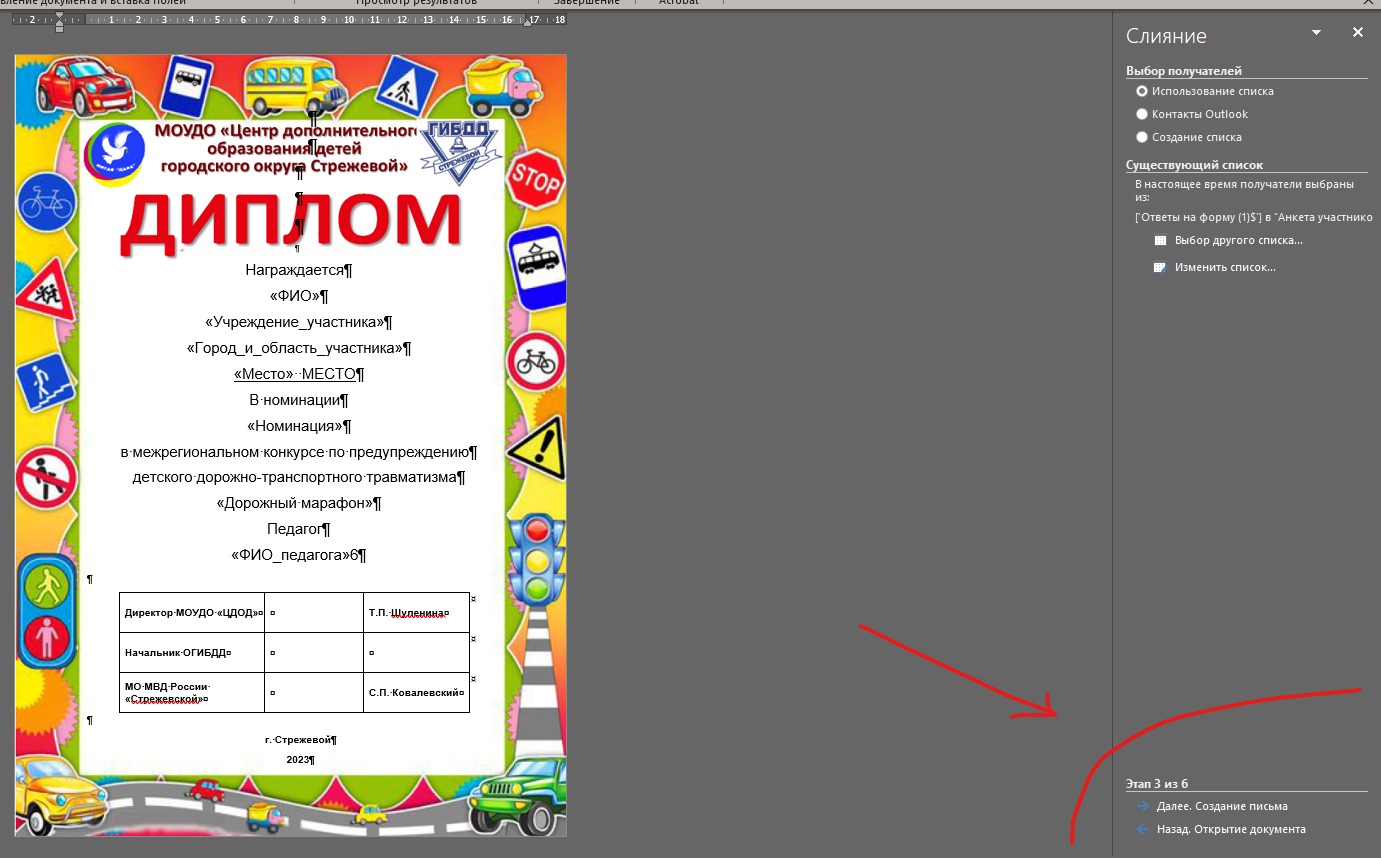The image size is (1381, 858).
Task: Click the Этап 3 из 6 label
Action: [1157, 784]
